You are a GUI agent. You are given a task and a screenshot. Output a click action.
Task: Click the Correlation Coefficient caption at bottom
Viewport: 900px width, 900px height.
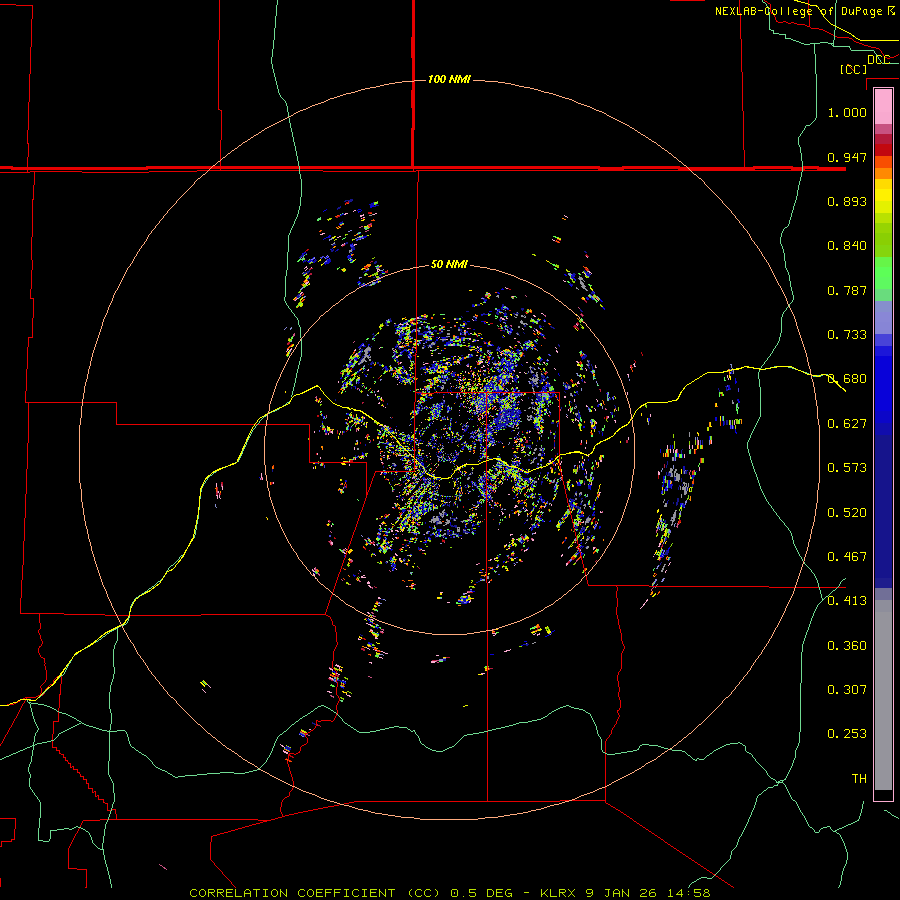click(x=450, y=893)
